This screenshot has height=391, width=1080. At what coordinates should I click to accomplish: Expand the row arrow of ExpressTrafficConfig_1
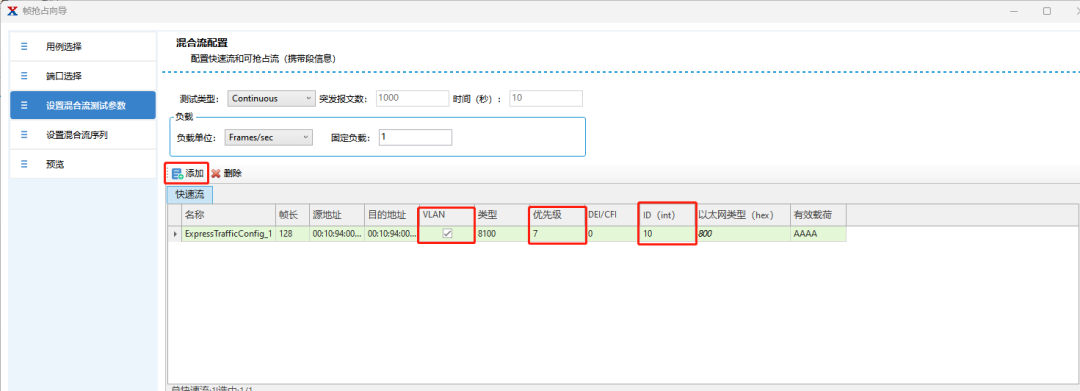pyautogui.click(x=174, y=234)
